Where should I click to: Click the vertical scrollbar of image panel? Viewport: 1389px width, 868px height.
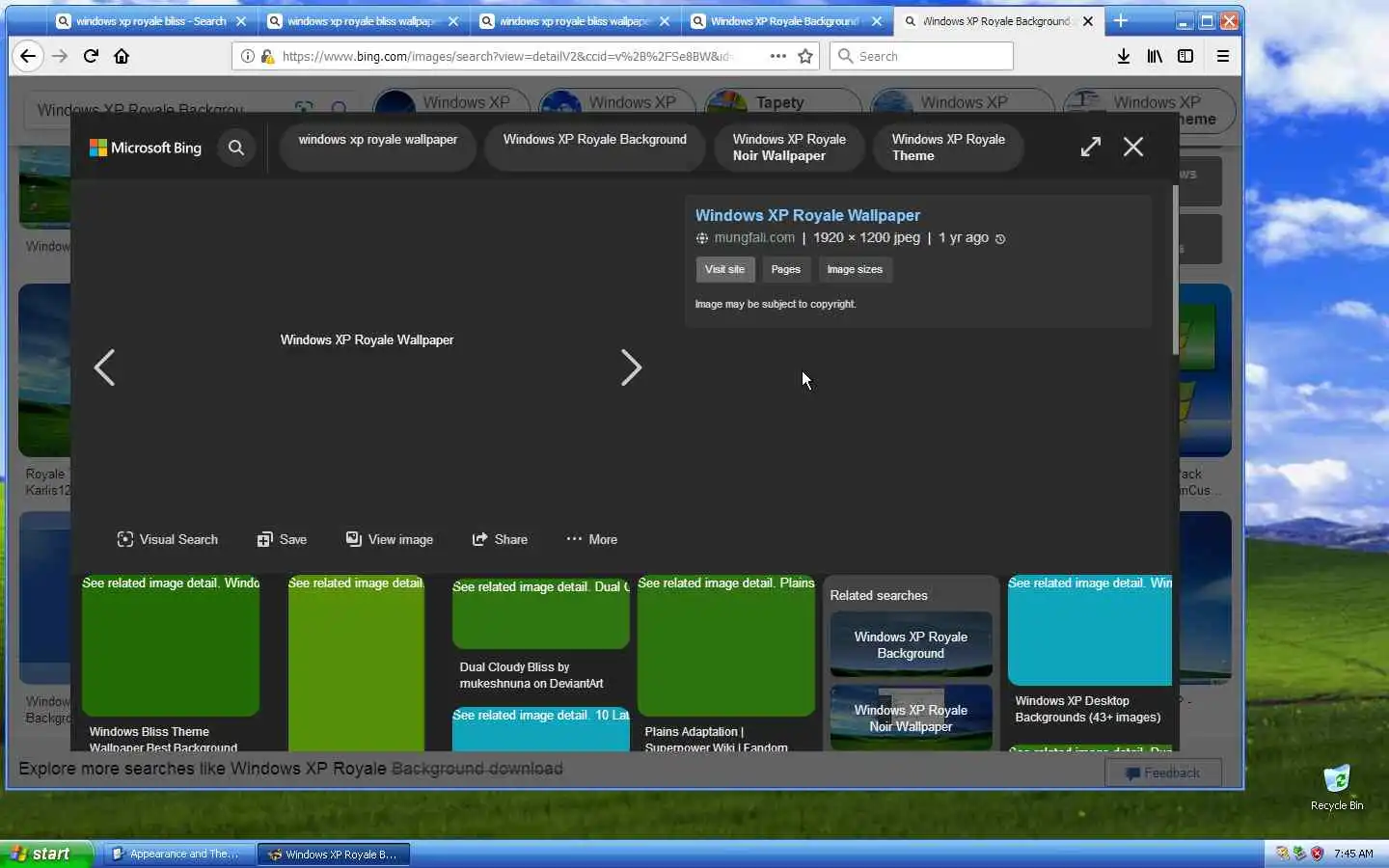pyautogui.click(x=1175, y=271)
